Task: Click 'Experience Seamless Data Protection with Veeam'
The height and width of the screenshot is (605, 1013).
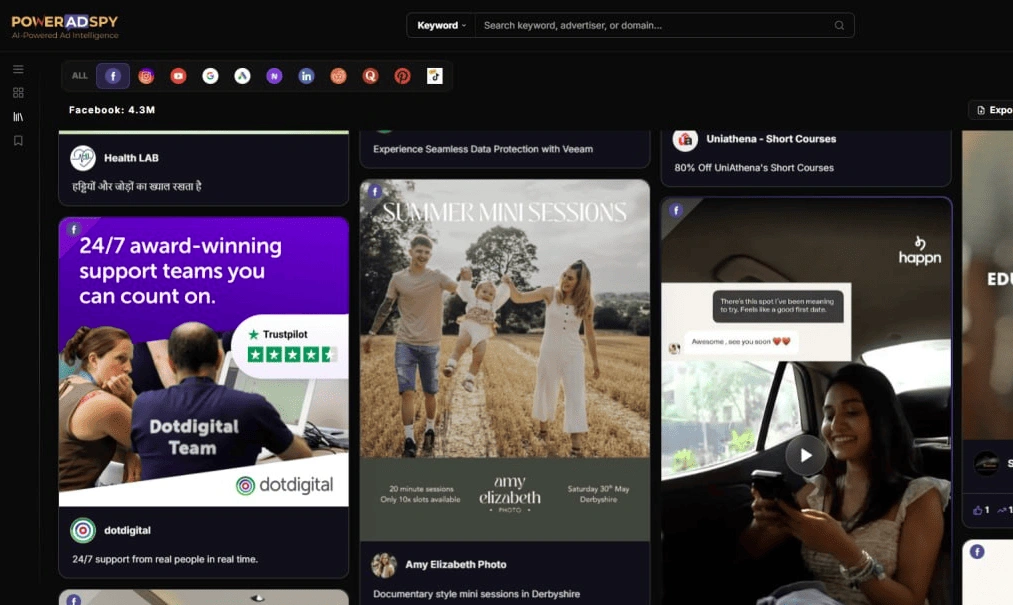Action: pyautogui.click(x=483, y=149)
